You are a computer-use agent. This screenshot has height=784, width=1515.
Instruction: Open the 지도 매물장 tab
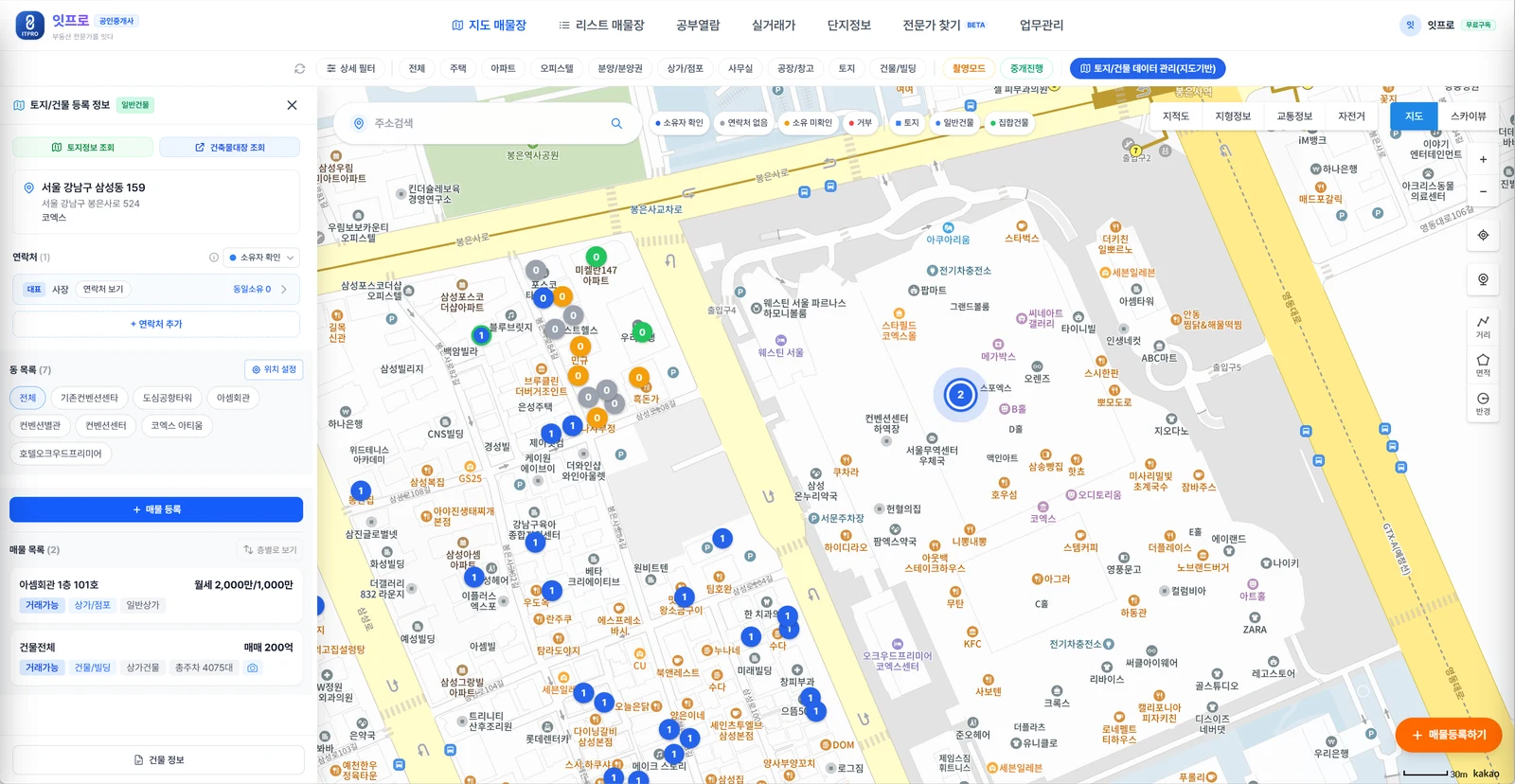point(489,26)
